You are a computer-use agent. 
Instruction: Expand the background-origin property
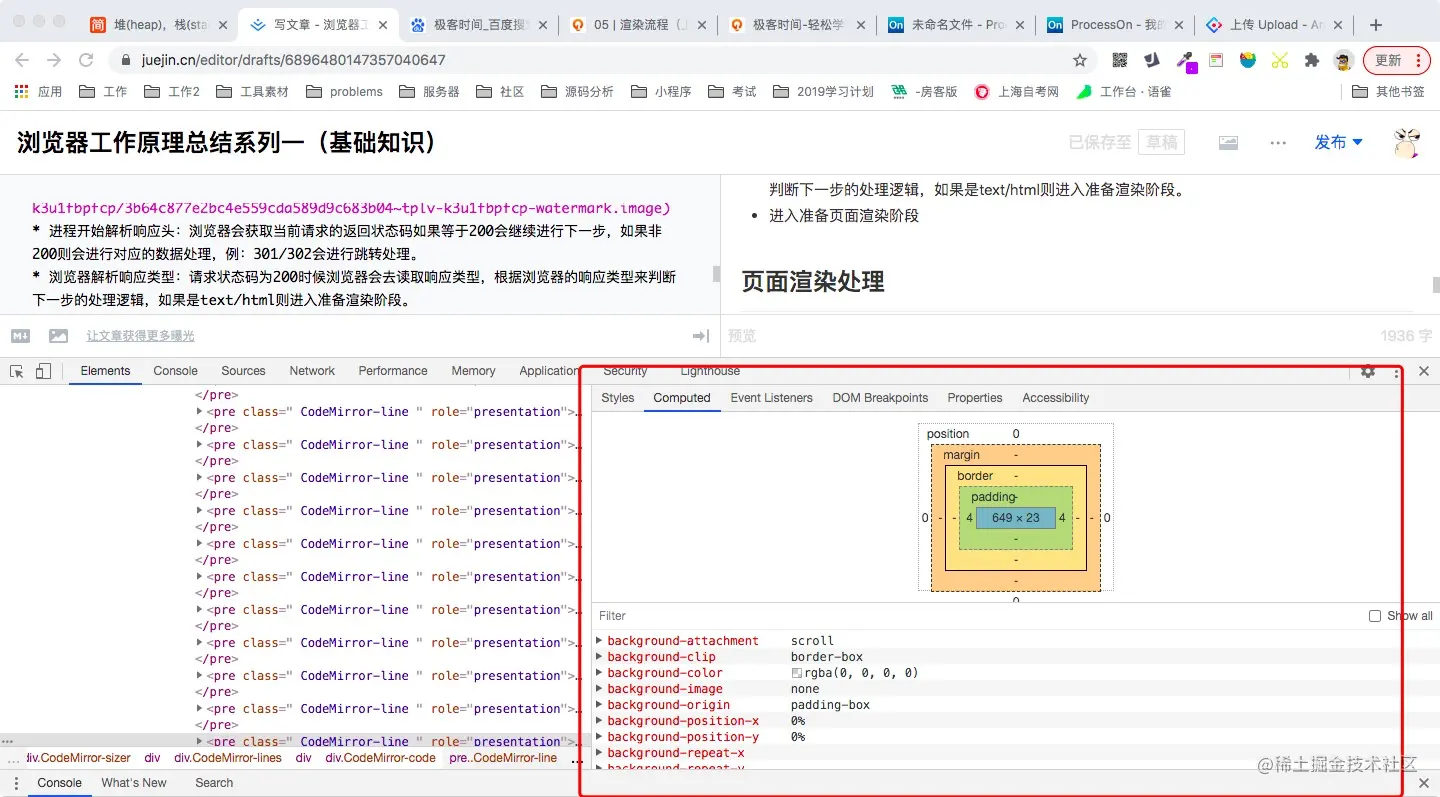pyautogui.click(x=599, y=705)
